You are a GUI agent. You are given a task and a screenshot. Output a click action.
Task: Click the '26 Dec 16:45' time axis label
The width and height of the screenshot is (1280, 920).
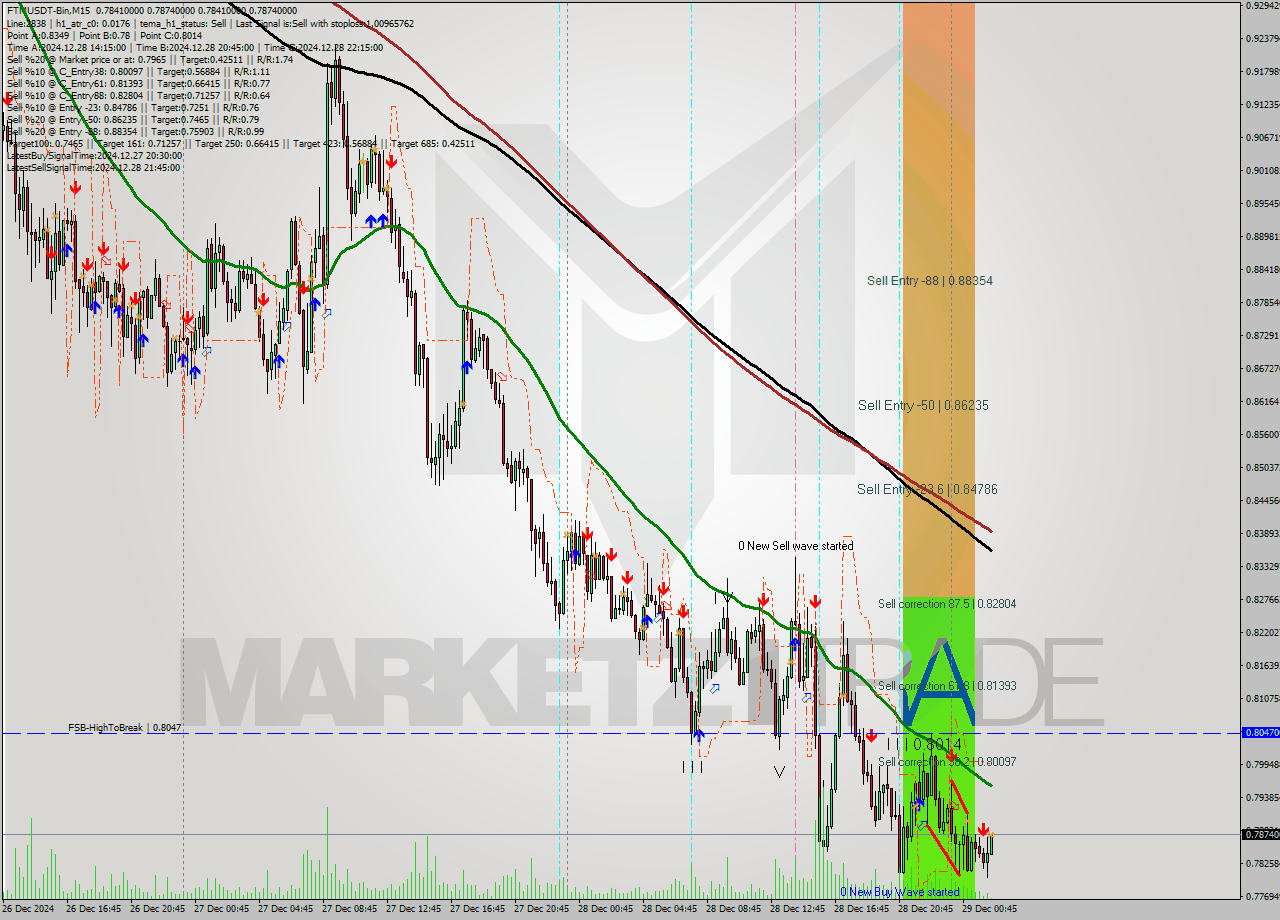tap(92, 910)
